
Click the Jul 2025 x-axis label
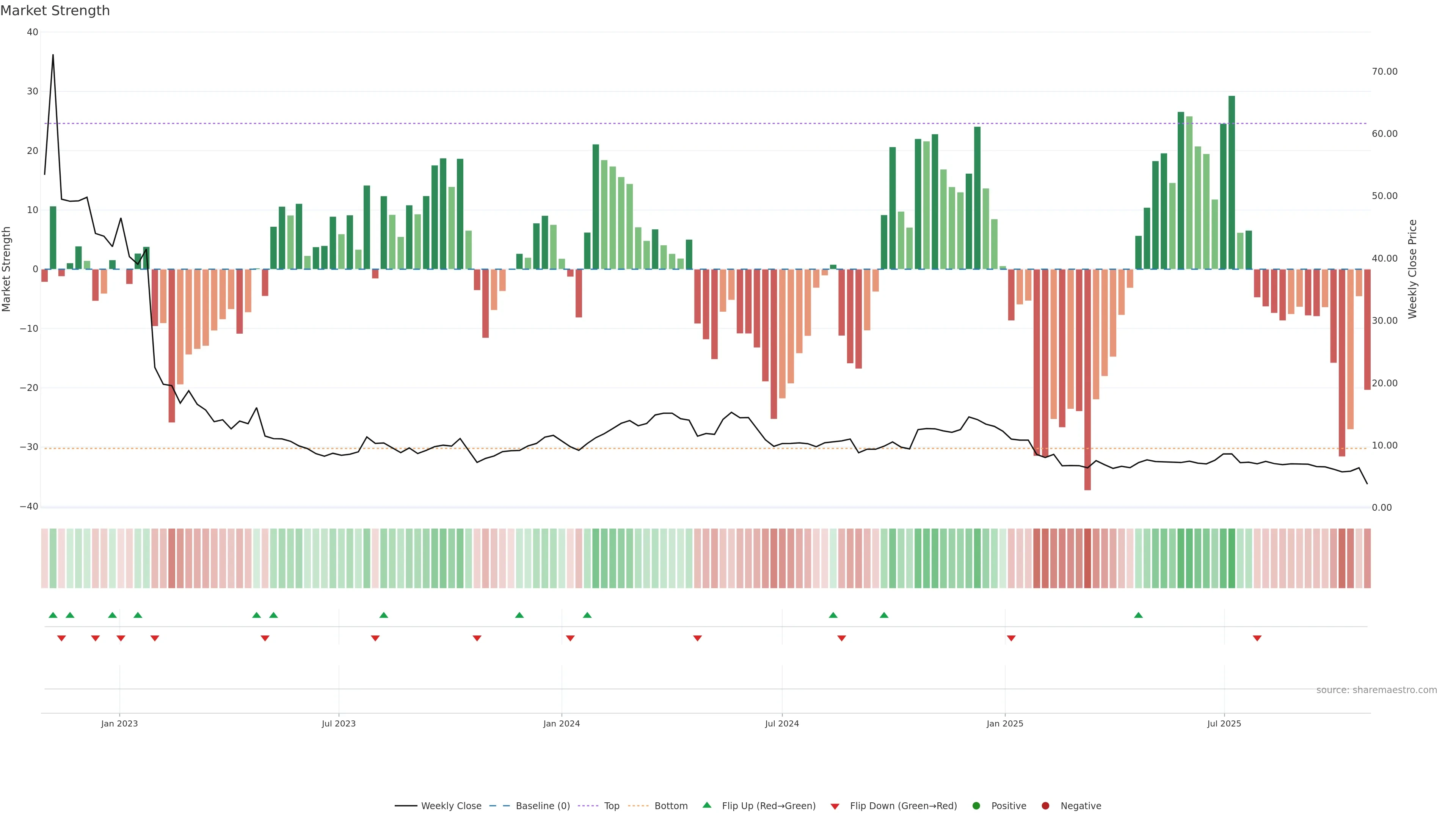pos(1224,723)
